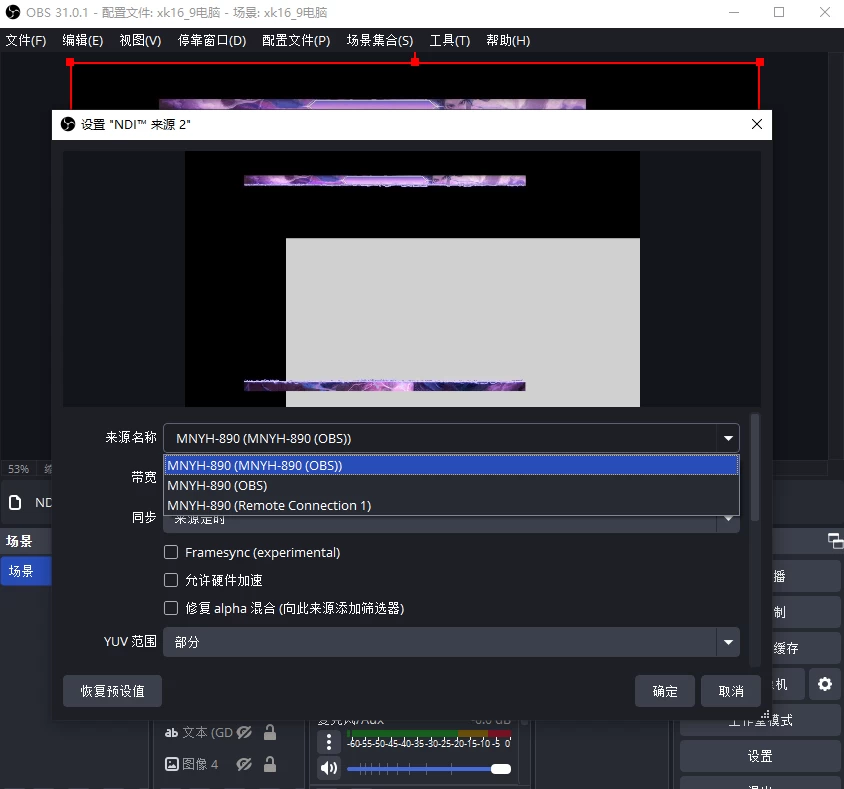Enable 修复 alpha 混合 checkbox

coord(171,608)
